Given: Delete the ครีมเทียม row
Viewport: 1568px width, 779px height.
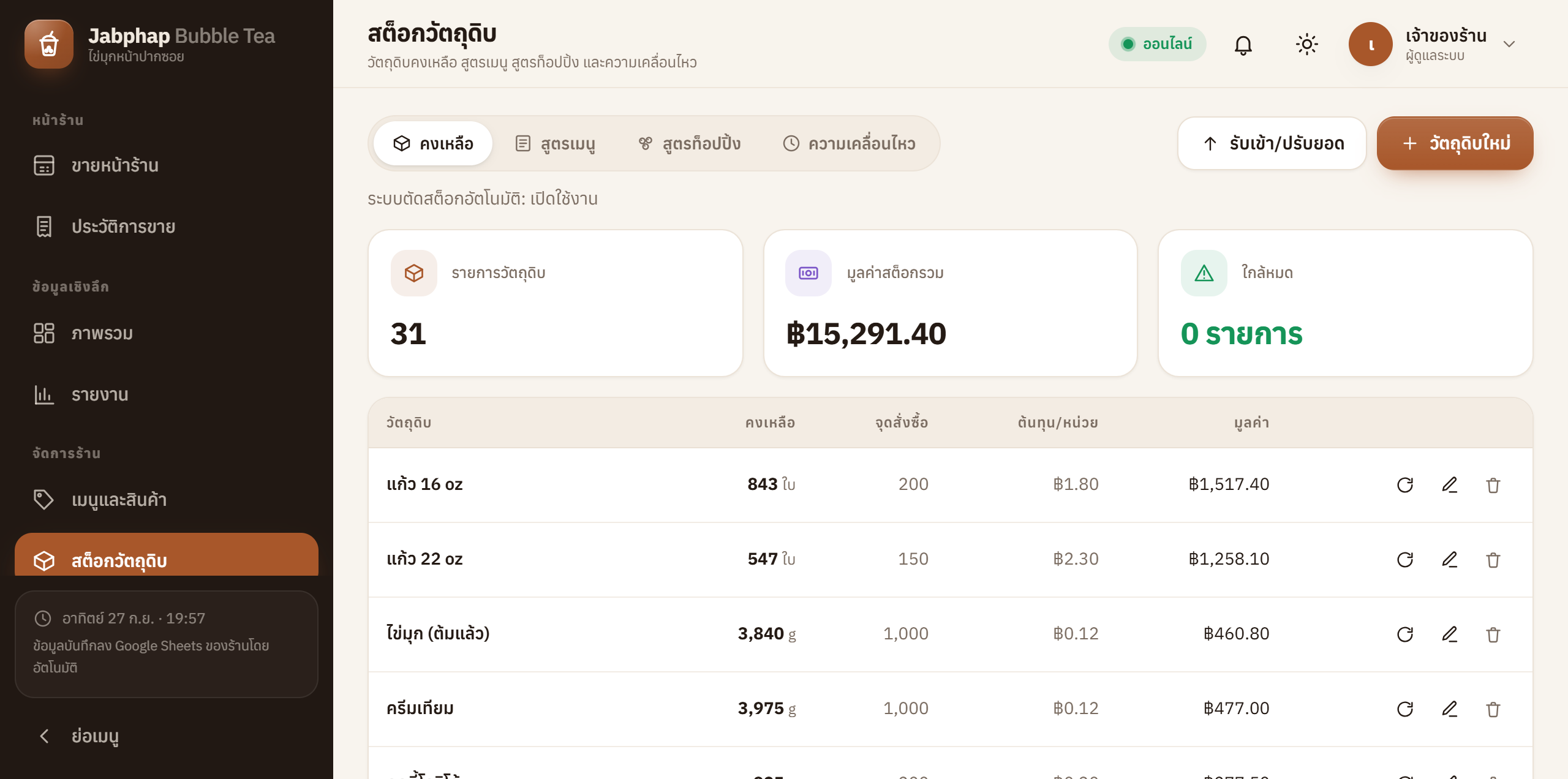Looking at the screenshot, I should (1493, 709).
